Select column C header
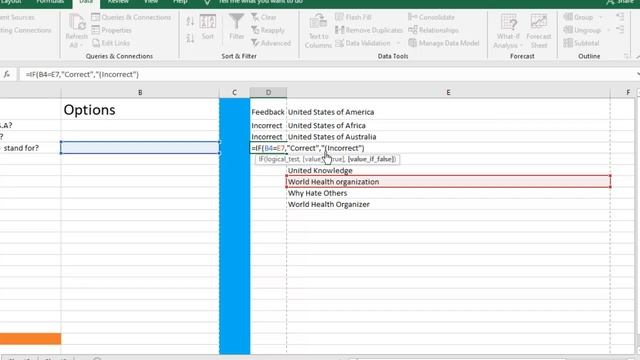Image resolution: width=640 pixels, height=360 pixels. [x=234, y=93]
